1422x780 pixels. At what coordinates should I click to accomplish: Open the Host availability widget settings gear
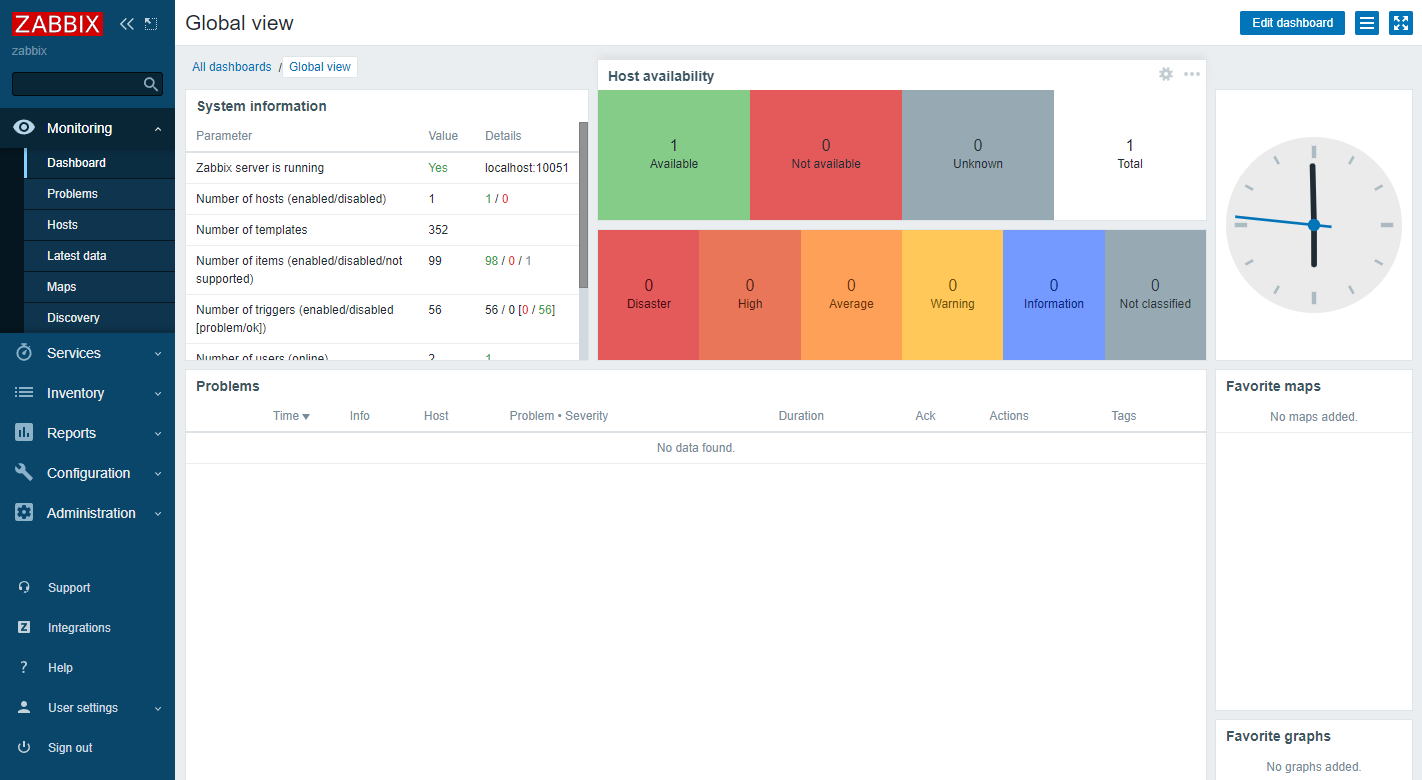pyautogui.click(x=1166, y=74)
